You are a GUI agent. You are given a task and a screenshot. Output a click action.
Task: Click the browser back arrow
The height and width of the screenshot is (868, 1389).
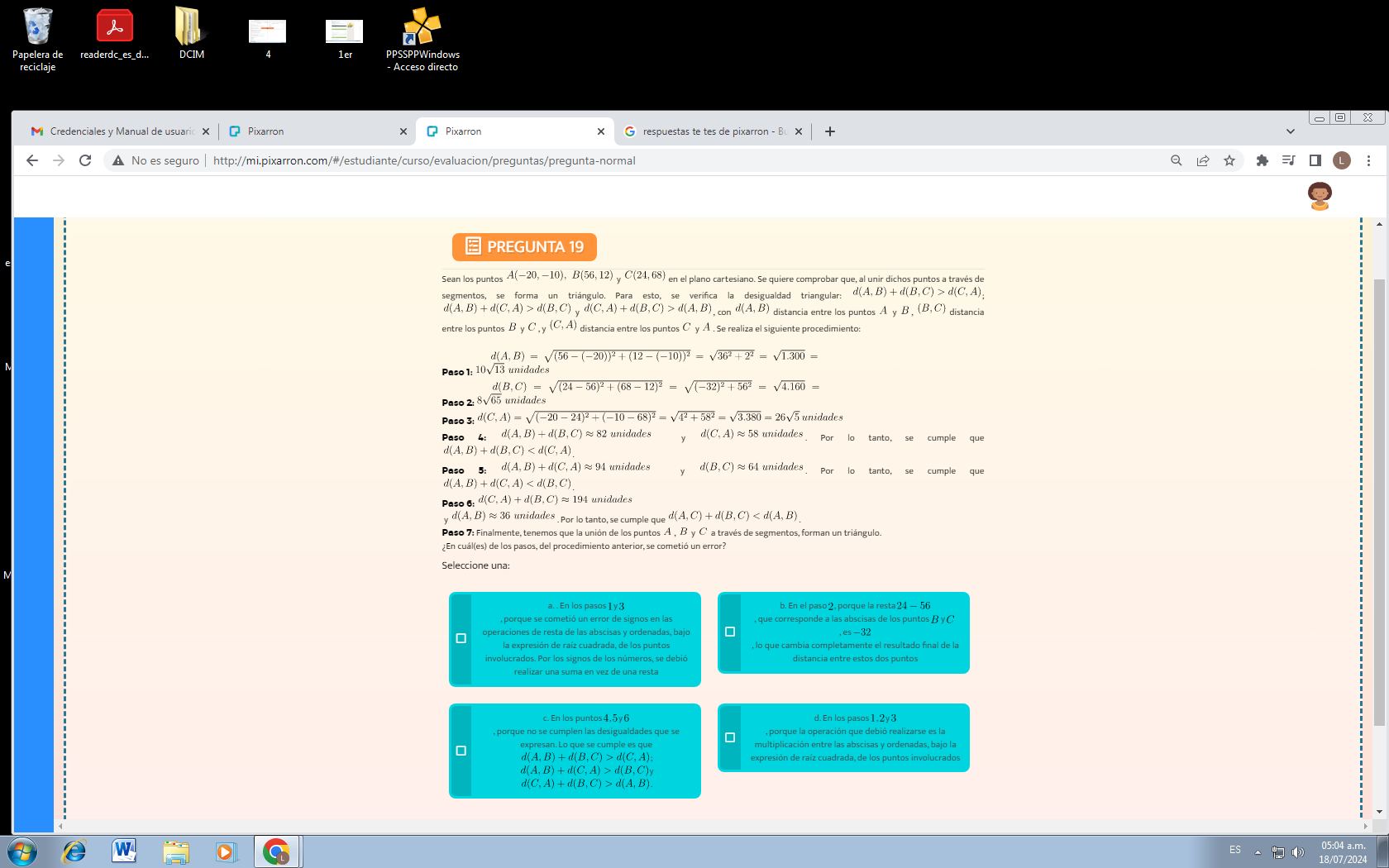[x=32, y=160]
